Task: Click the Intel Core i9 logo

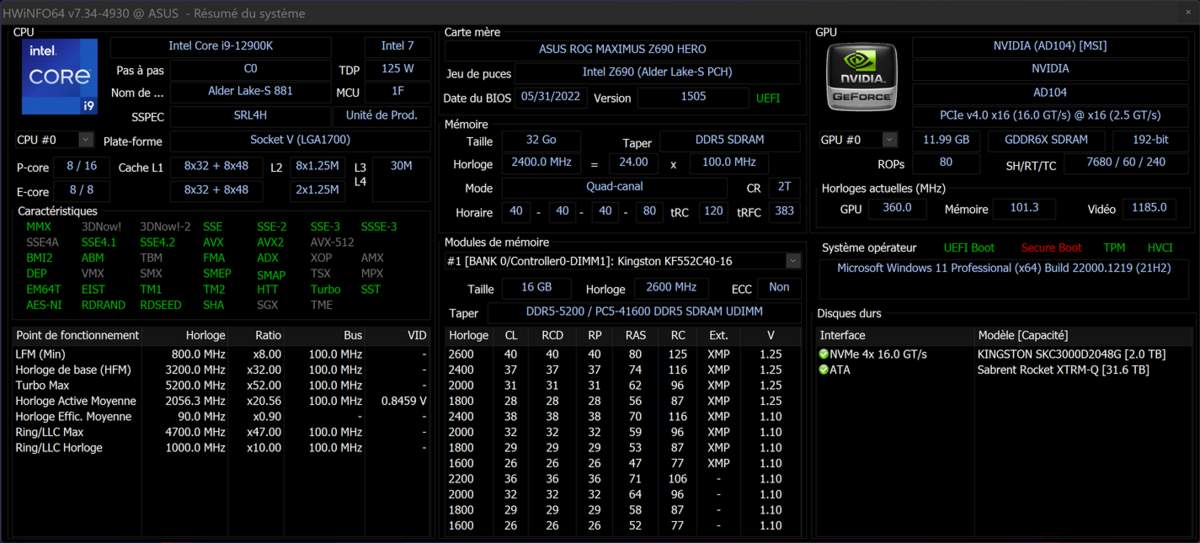Action: pyautogui.click(x=60, y=76)
